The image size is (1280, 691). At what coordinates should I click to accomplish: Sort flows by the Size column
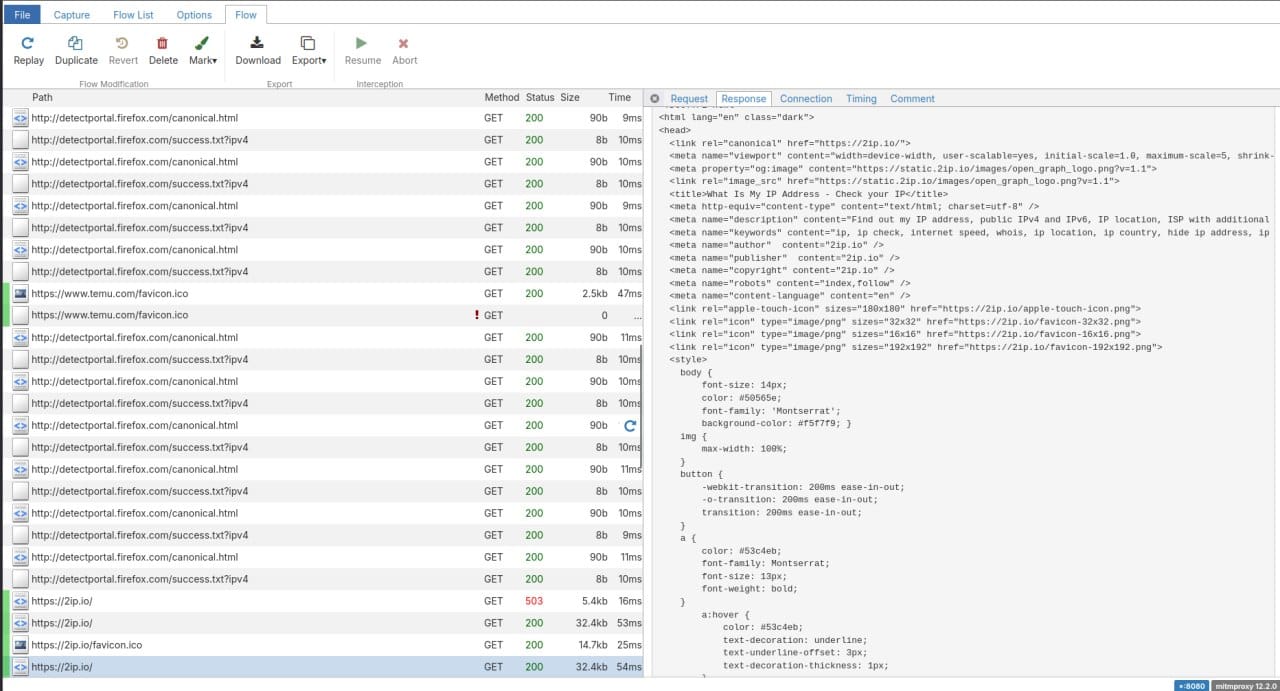pos(569,98)
